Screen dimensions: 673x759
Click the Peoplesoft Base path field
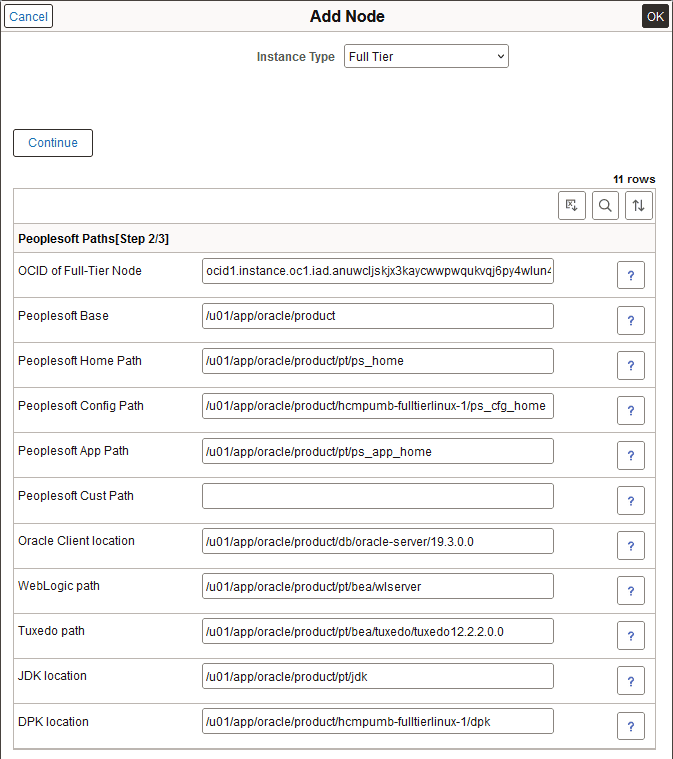coord(378,316)
